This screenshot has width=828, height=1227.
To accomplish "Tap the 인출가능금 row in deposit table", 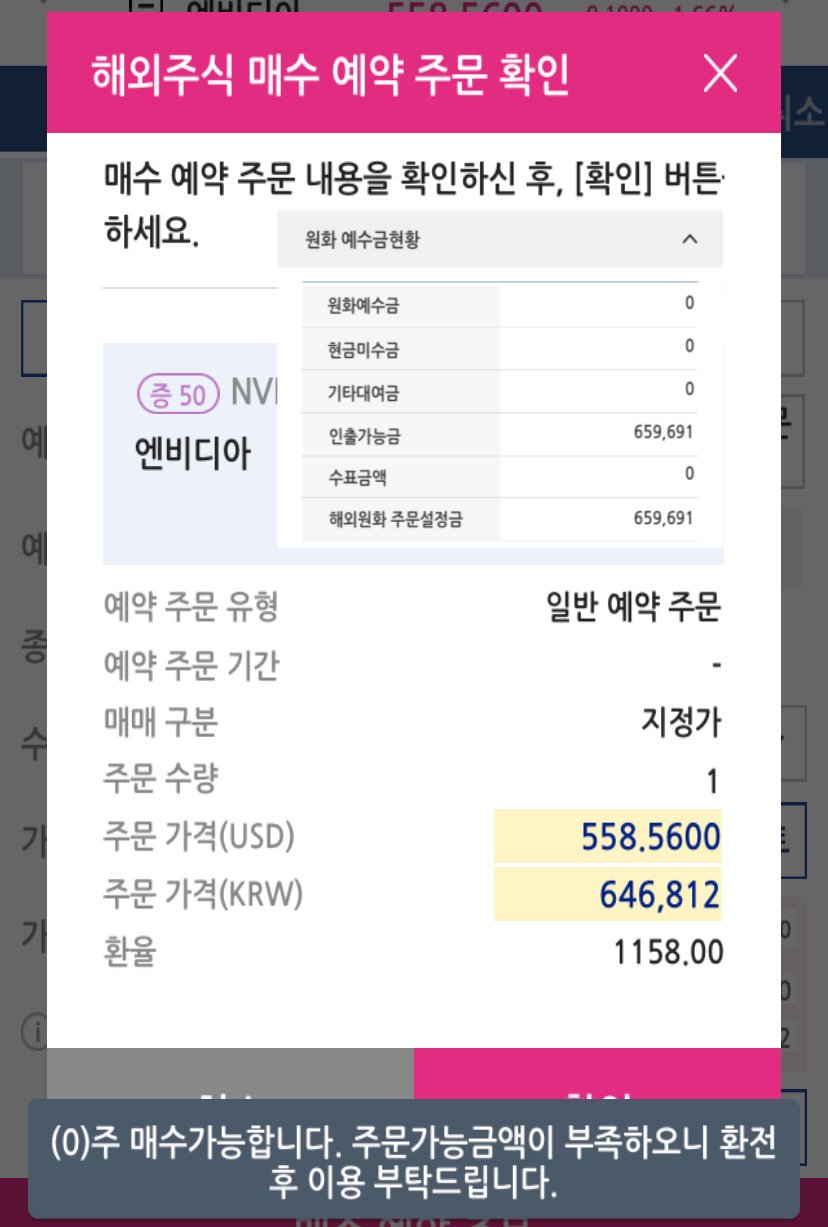I will tap(500, 434).
